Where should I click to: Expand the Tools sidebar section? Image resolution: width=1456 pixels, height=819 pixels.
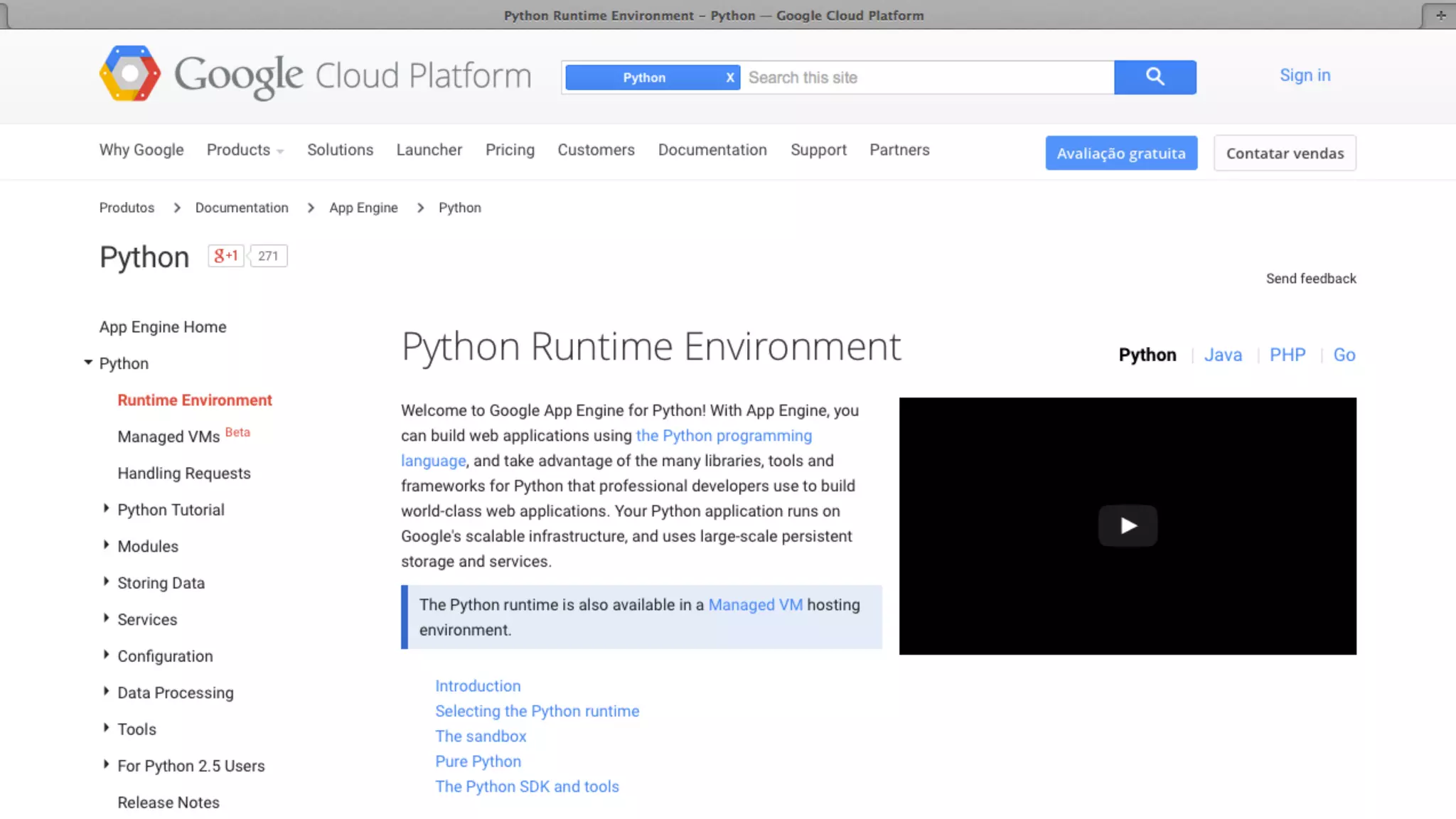106,728
